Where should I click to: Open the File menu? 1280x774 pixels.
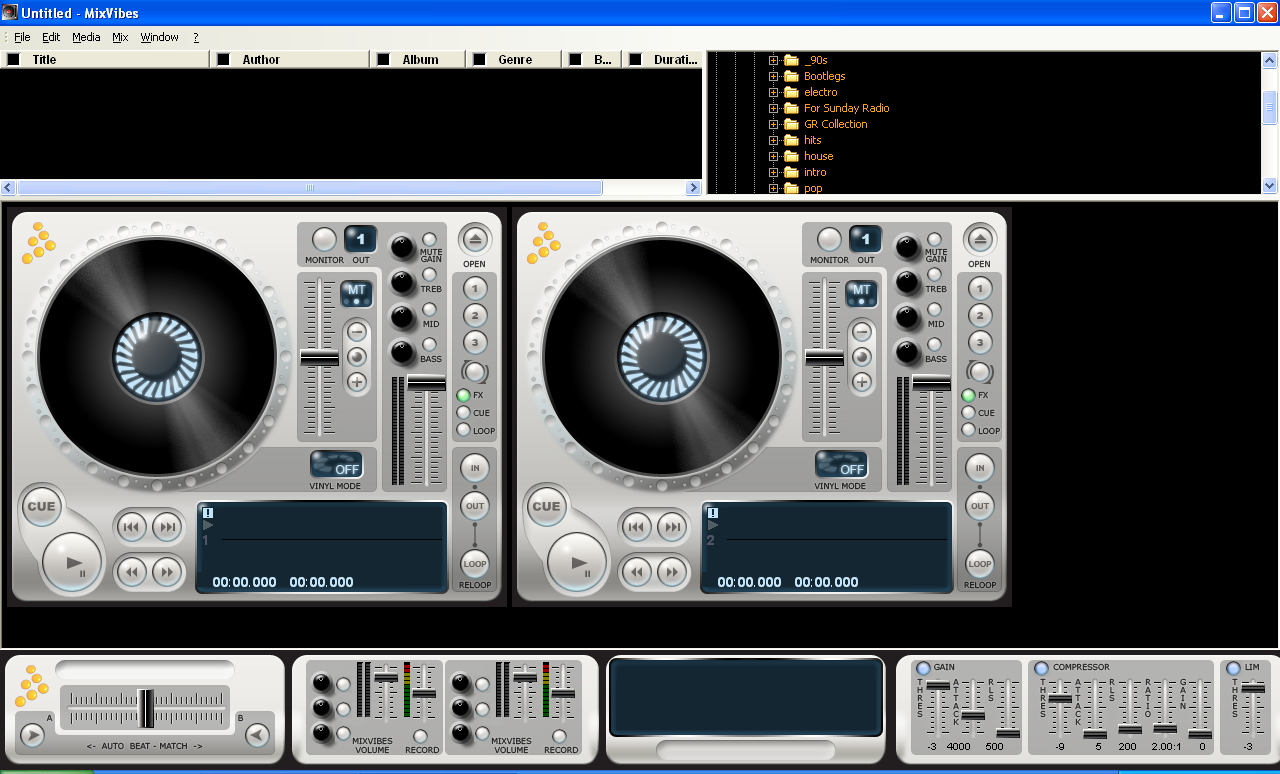point(22,37)
